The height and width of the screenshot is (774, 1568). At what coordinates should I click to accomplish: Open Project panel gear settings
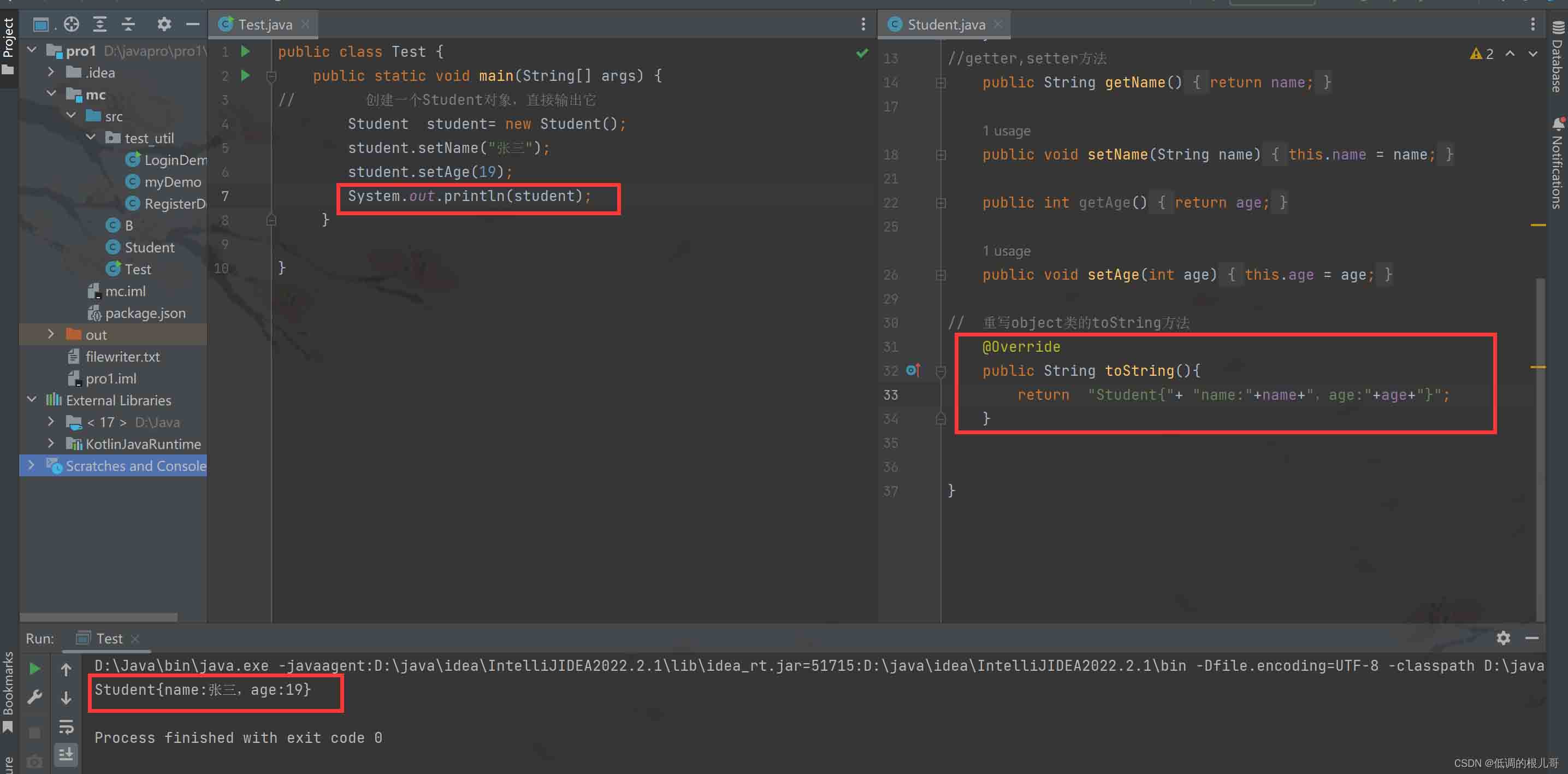164,25
